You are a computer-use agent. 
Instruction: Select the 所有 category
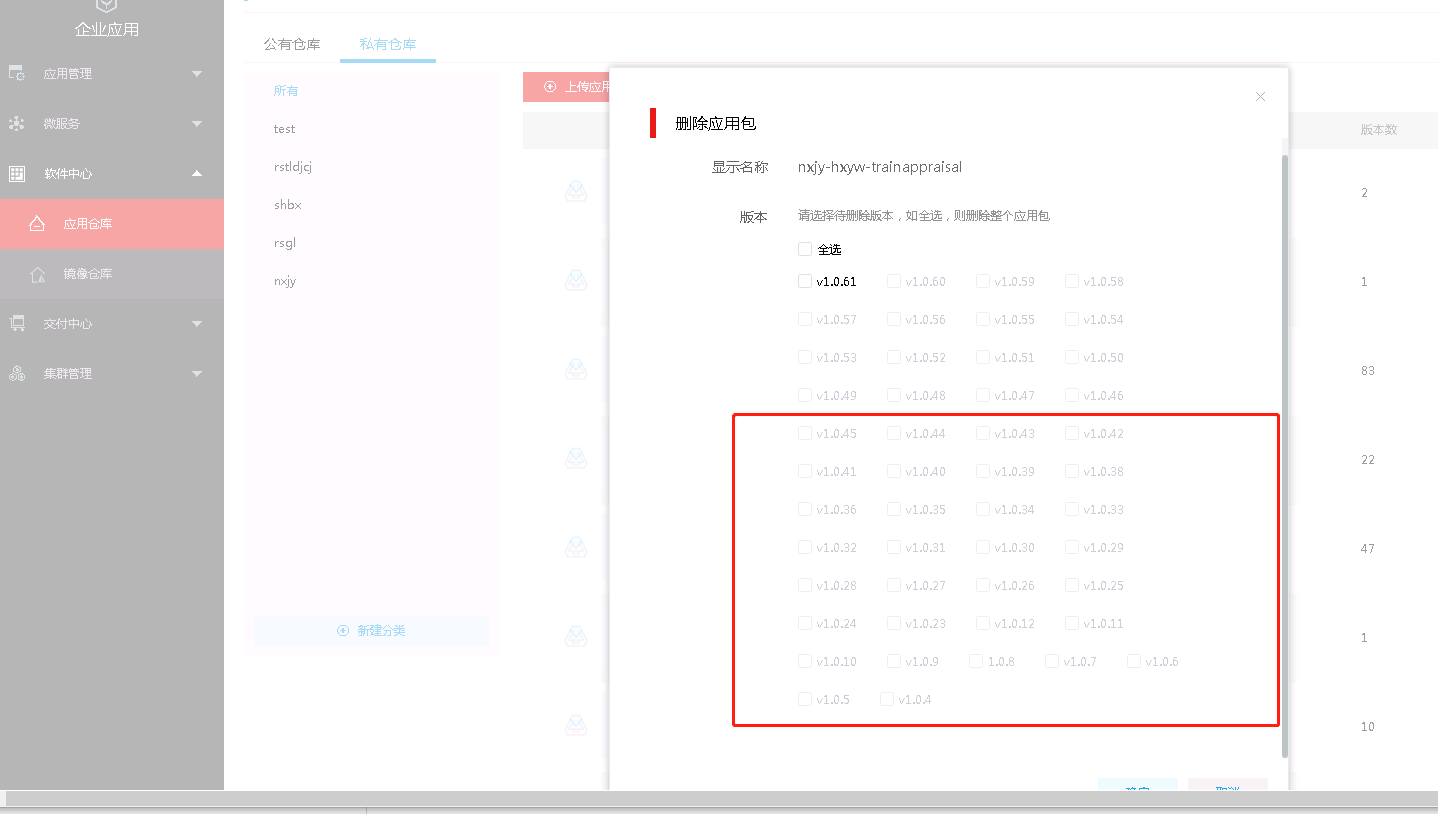coord(286,91)
